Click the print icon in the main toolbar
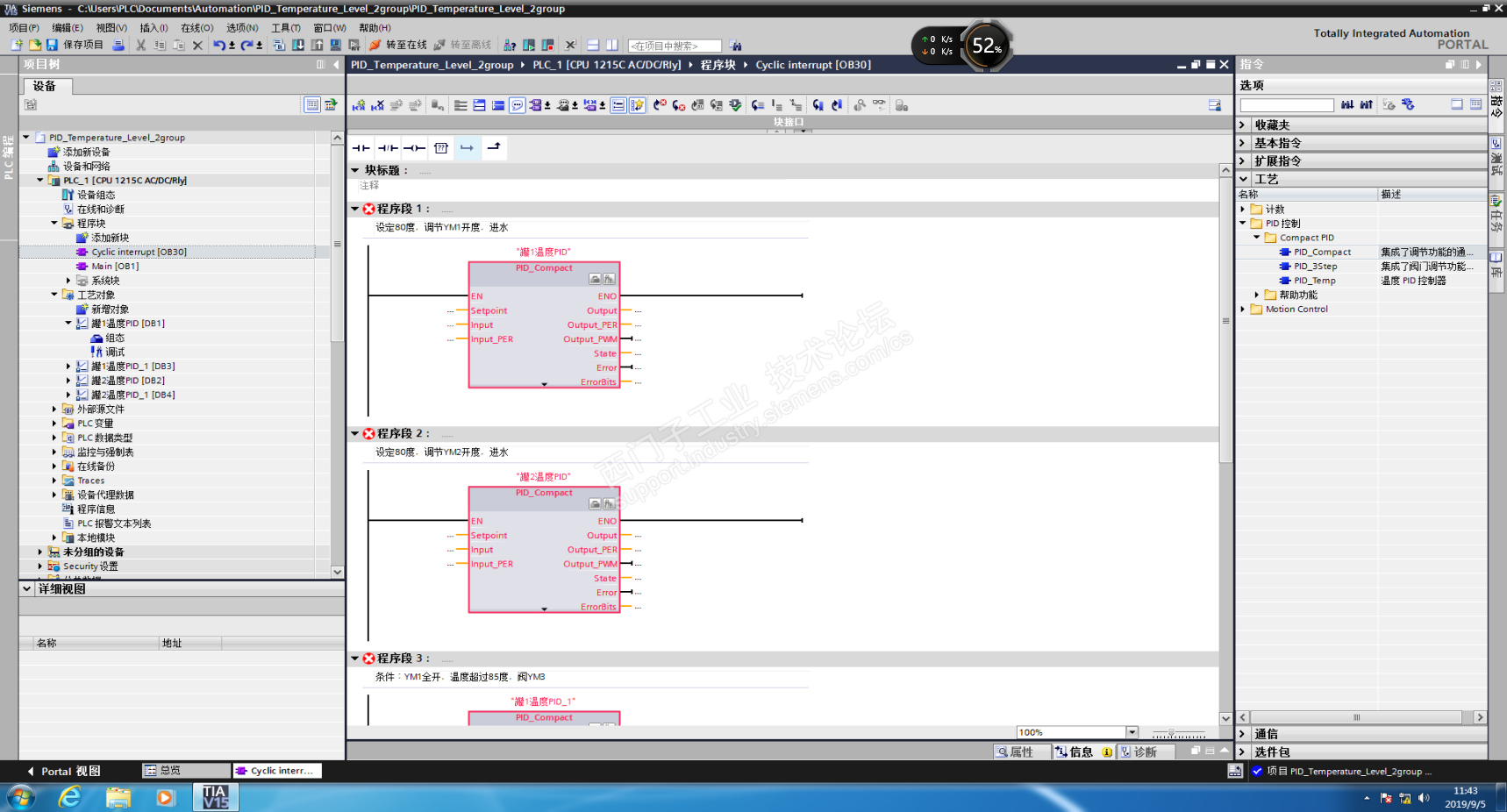 118,45
